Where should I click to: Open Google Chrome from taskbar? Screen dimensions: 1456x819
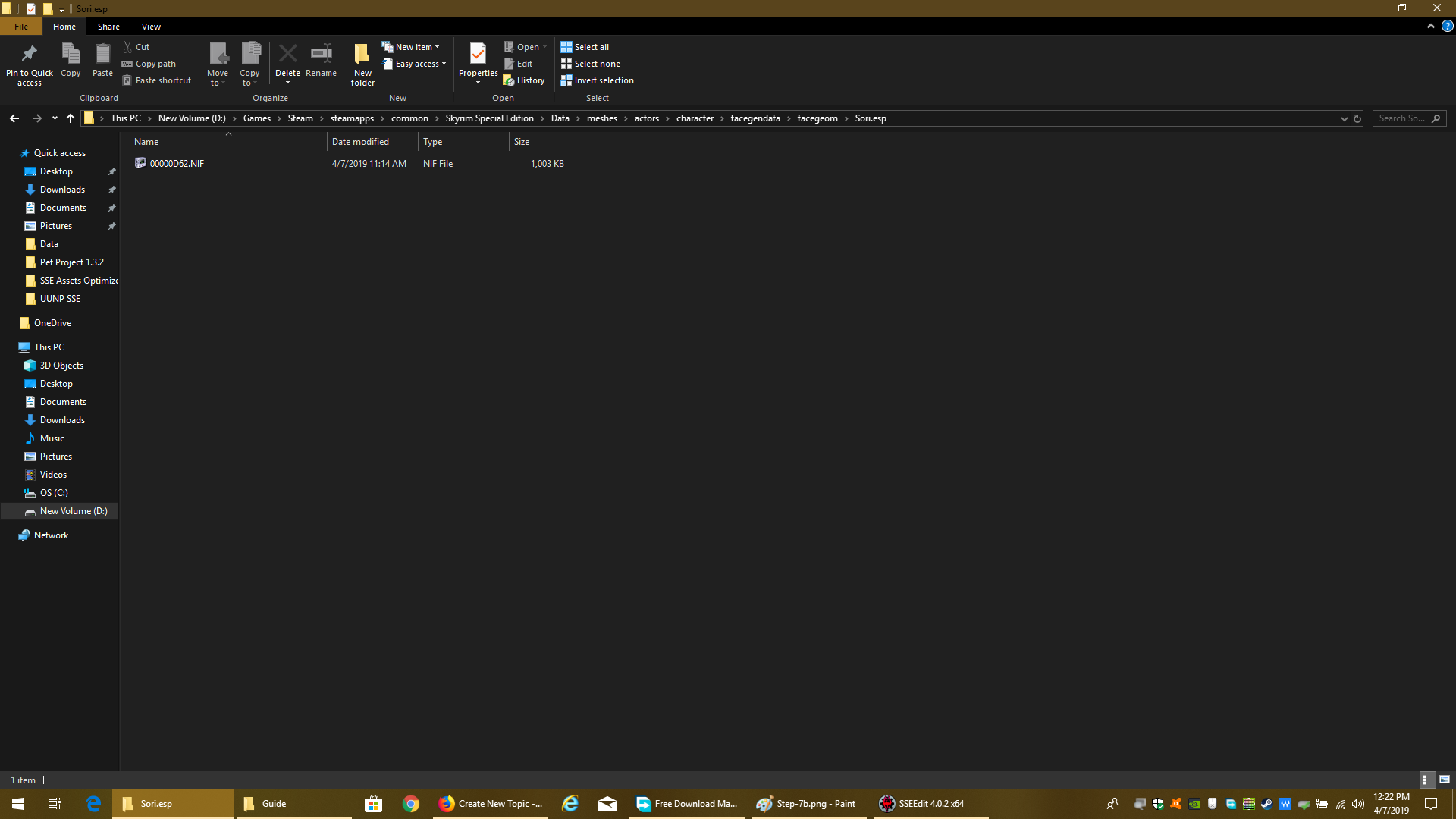coord(411,804)
